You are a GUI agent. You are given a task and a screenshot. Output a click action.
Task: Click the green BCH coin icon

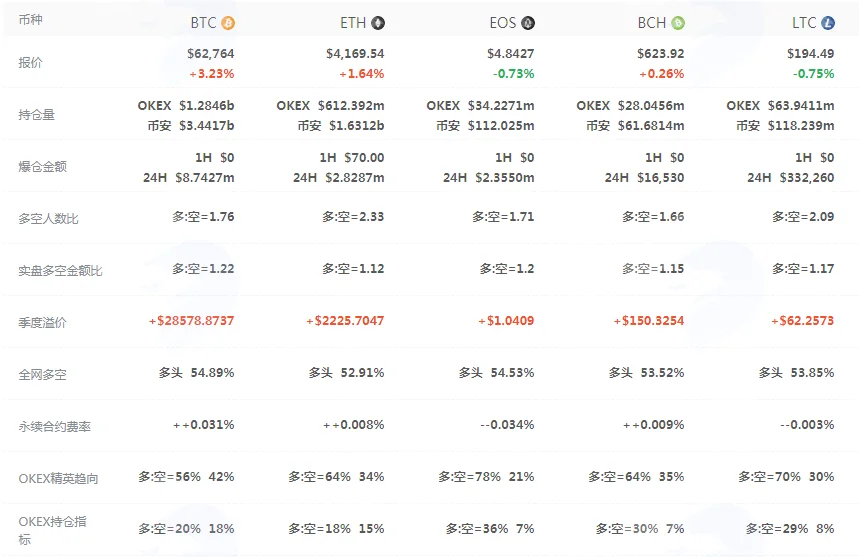pos(678,23)
